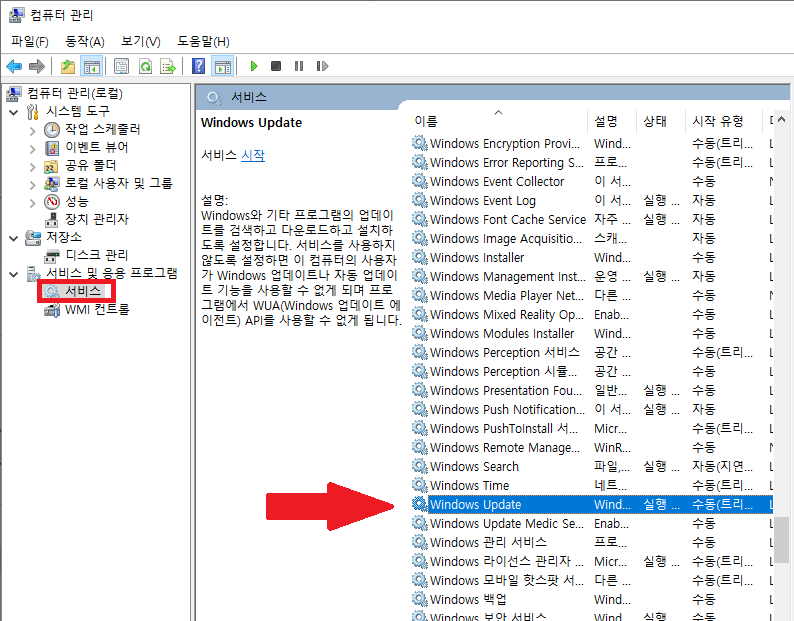794x621 pixels.
Task: Open 동작(A) menu
Action: pyautogui.click(x=85, y=42)
